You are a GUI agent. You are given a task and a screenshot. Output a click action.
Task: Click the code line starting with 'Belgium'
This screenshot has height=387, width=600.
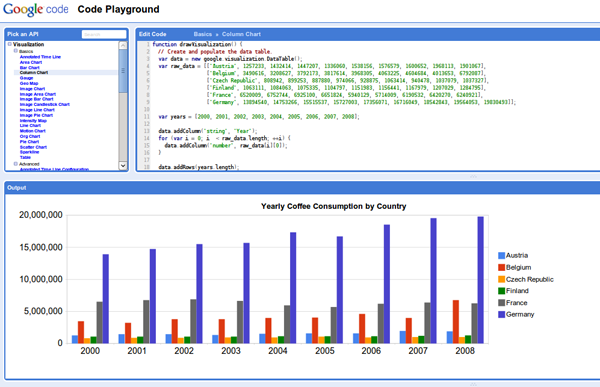click(346, 73)
